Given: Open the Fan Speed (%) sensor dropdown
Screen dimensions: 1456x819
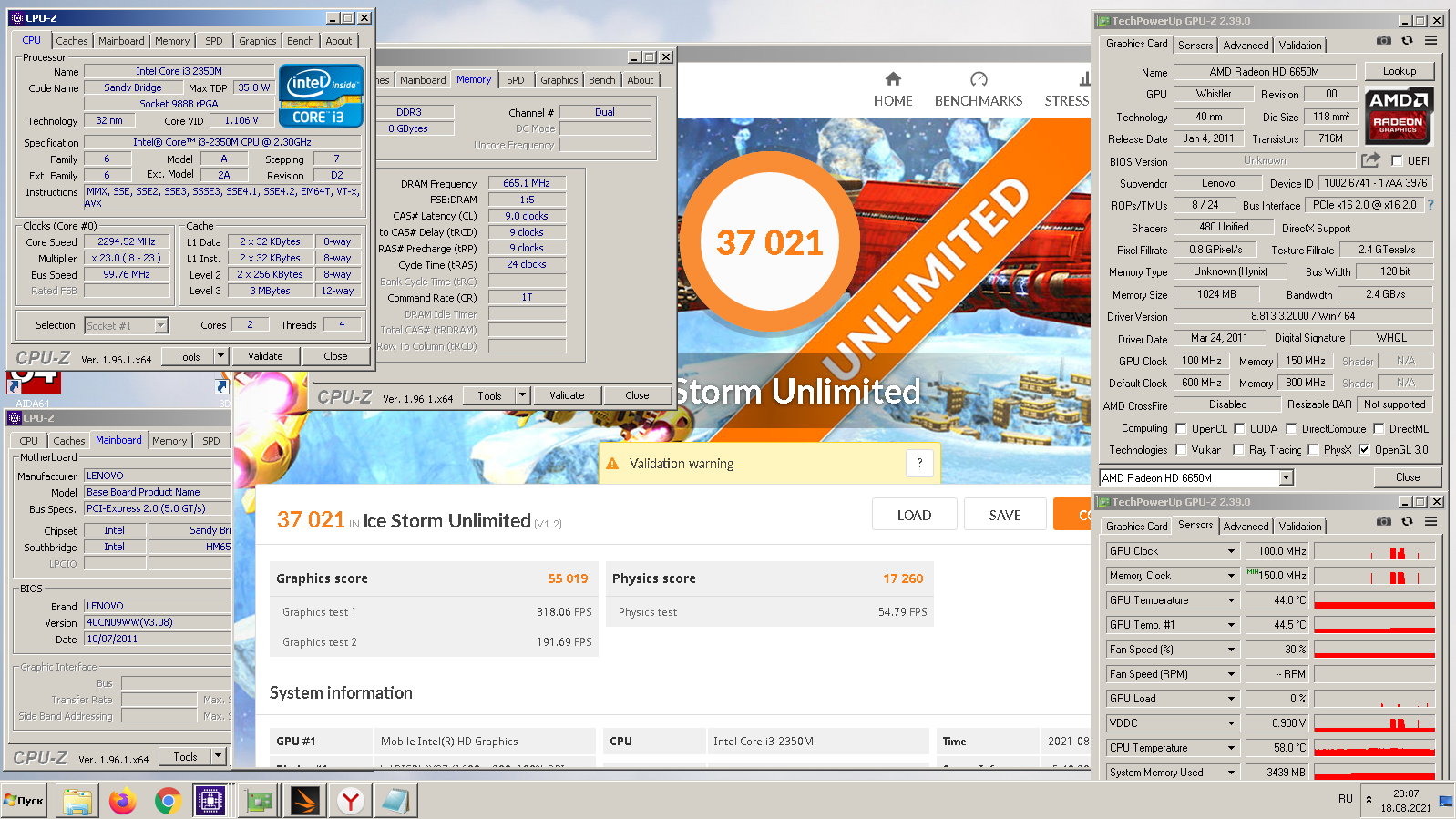Looking at the screenshot, I should (x=1231, y=650).
